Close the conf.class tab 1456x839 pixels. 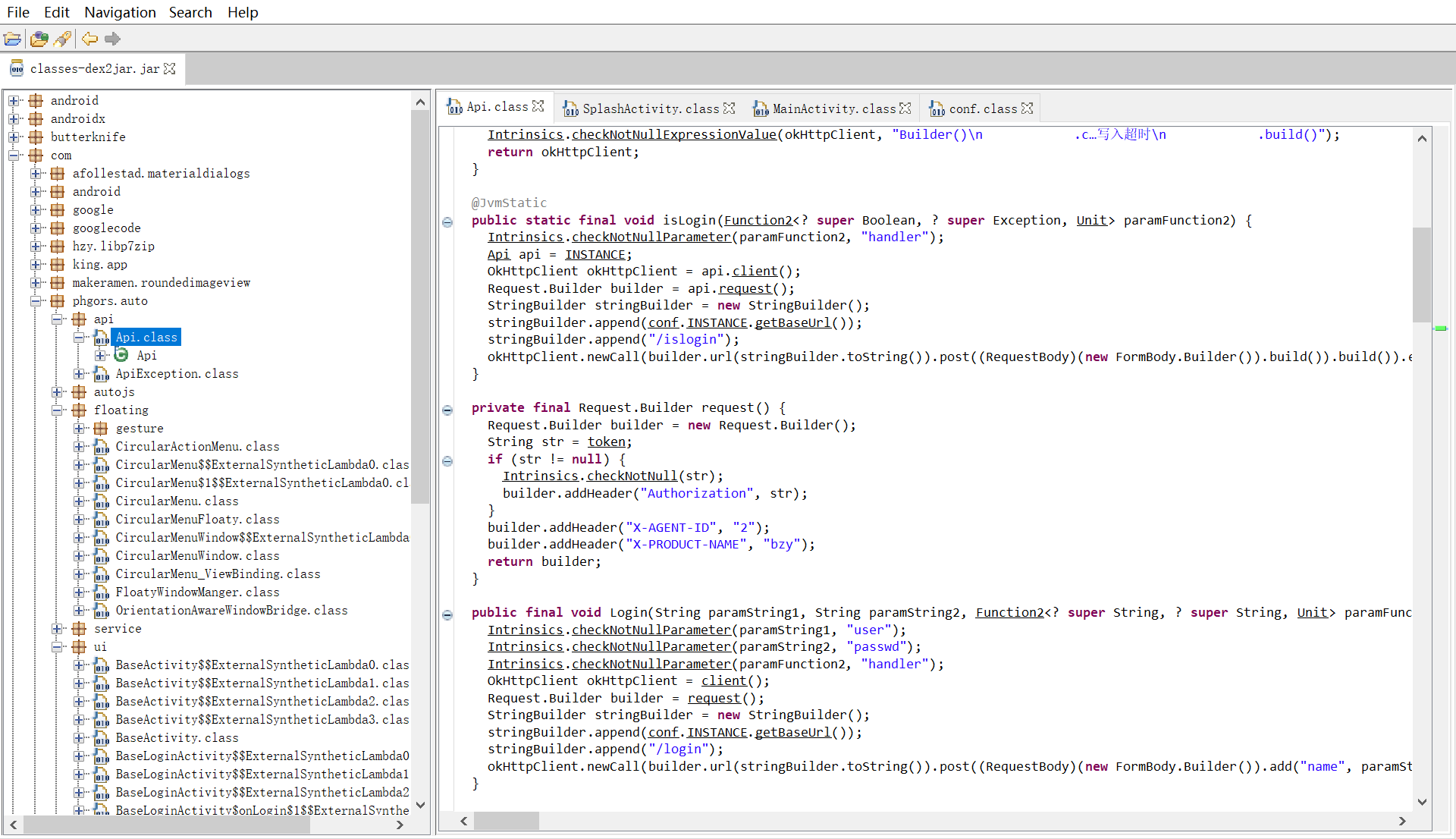(x=1028, y=108)
